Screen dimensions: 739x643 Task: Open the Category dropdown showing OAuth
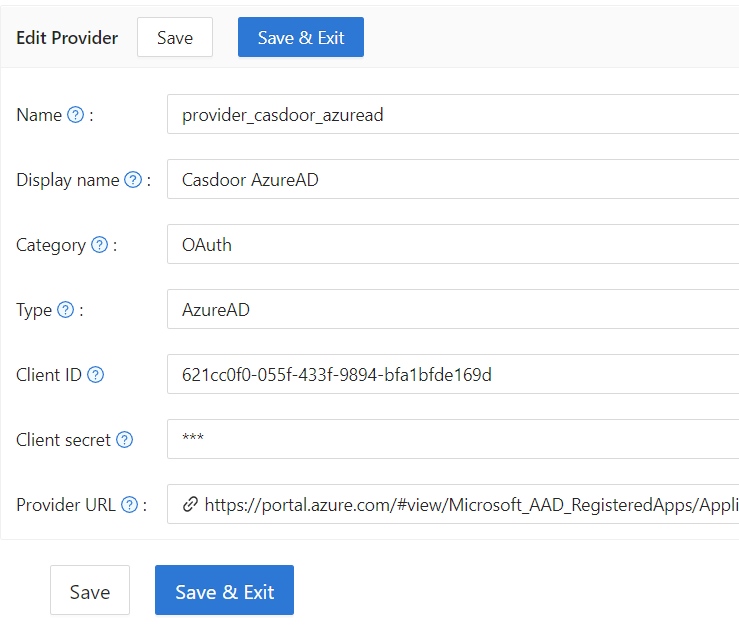click(452, 245)
